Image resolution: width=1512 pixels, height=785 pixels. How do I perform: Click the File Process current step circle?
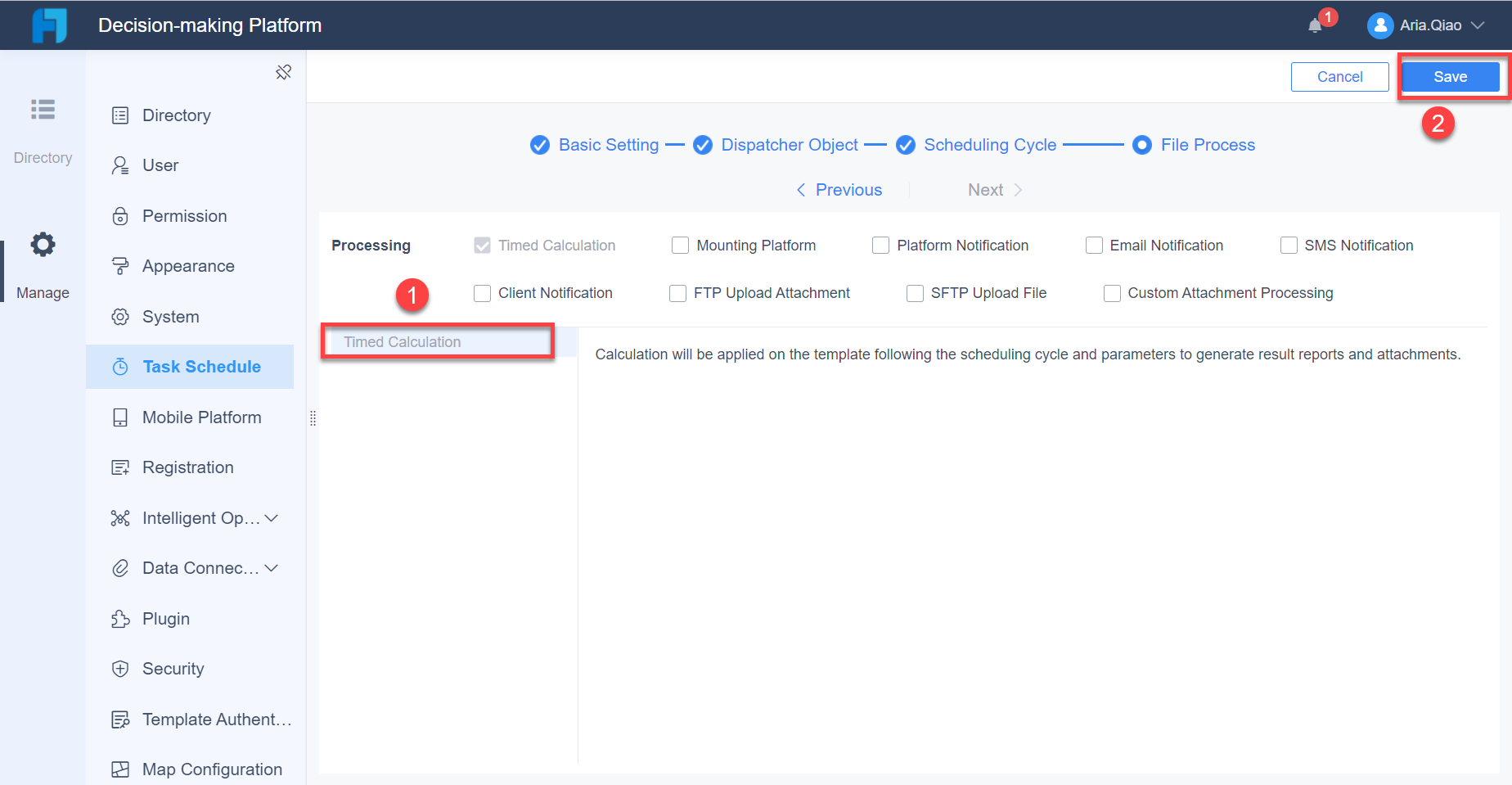[x=1142, y=145]
